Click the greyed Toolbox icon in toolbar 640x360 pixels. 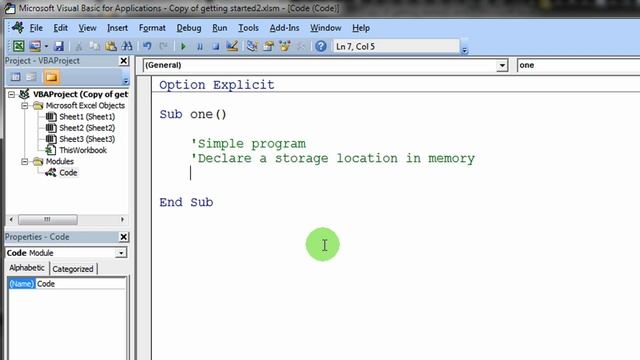pyautogui.click(x=300, y=46)
